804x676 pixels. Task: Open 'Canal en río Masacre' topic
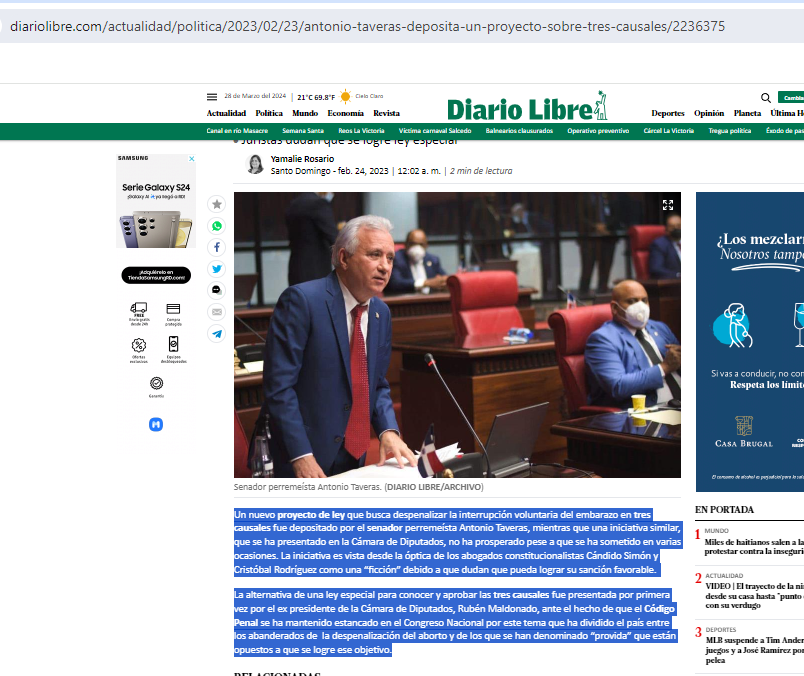[237, 131]
